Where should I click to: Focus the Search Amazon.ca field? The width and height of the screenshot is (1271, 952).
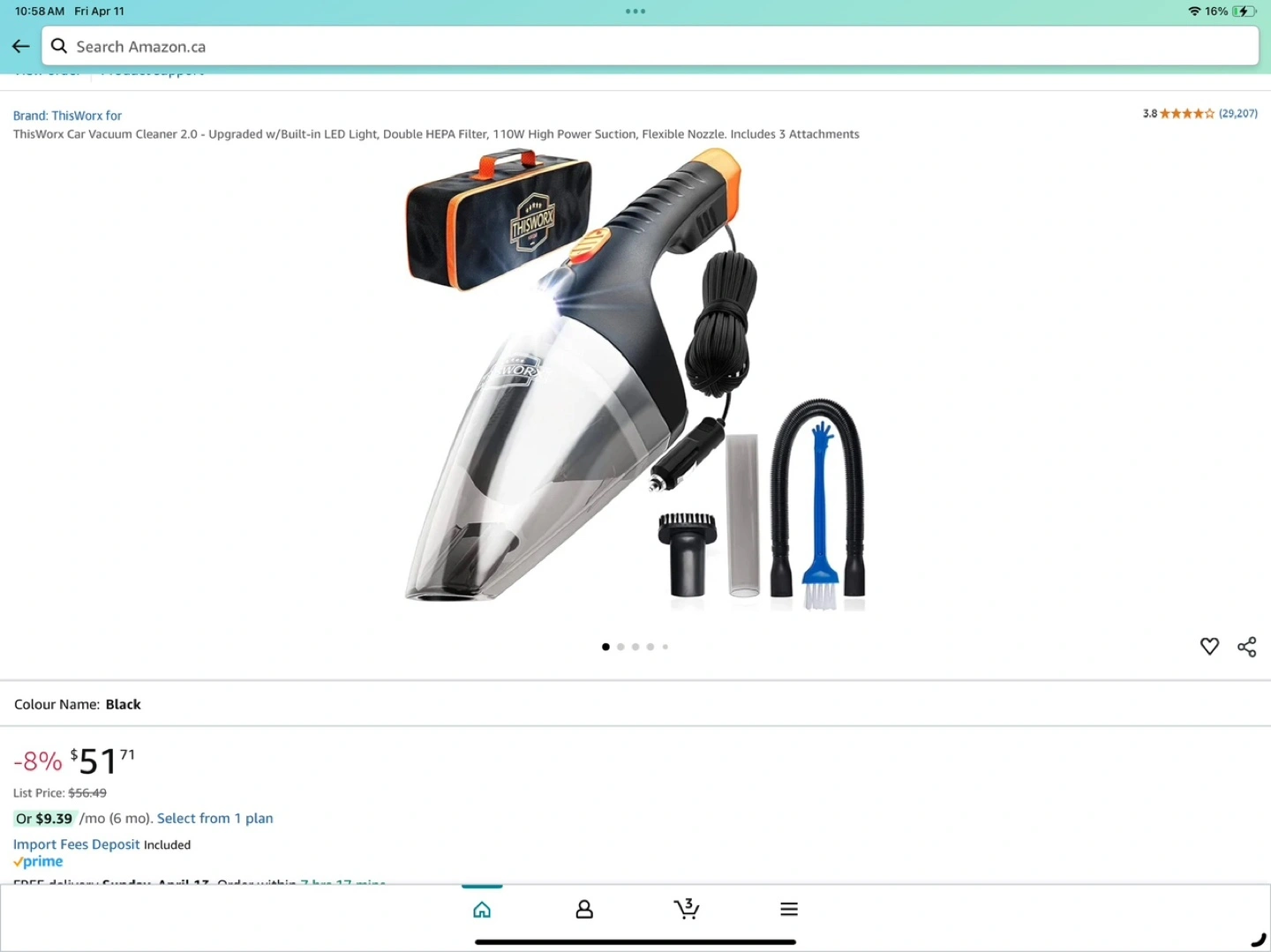pyautogui.click(x=653, y=47)
